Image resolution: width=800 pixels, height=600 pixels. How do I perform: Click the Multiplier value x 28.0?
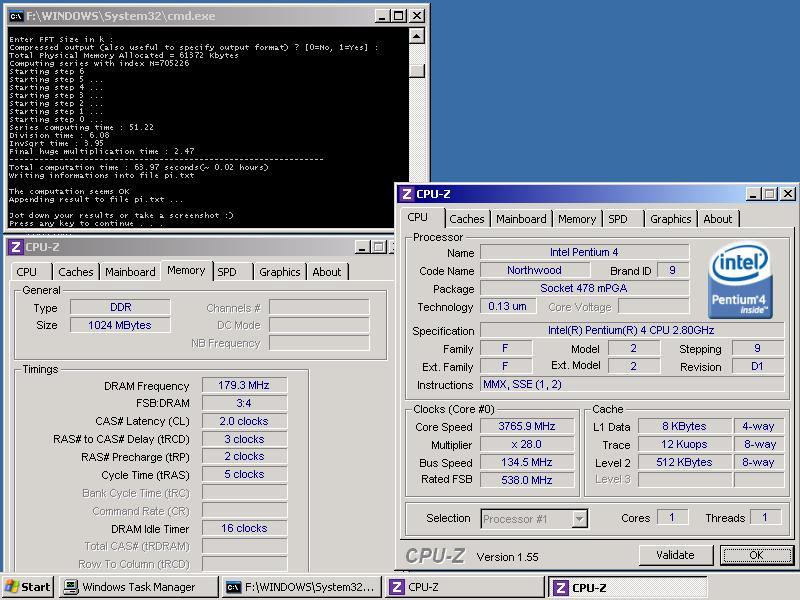pyautogui.click(x=527, y=444)
